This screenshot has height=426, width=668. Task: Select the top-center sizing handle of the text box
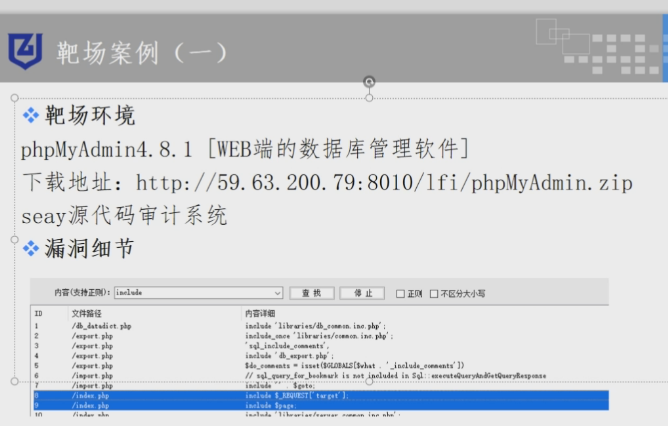point(369,98)
